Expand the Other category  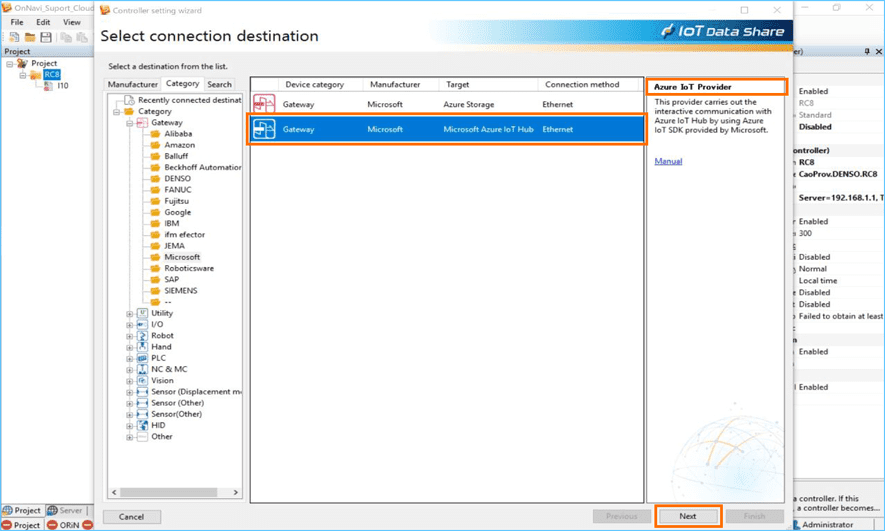point(129,437)
